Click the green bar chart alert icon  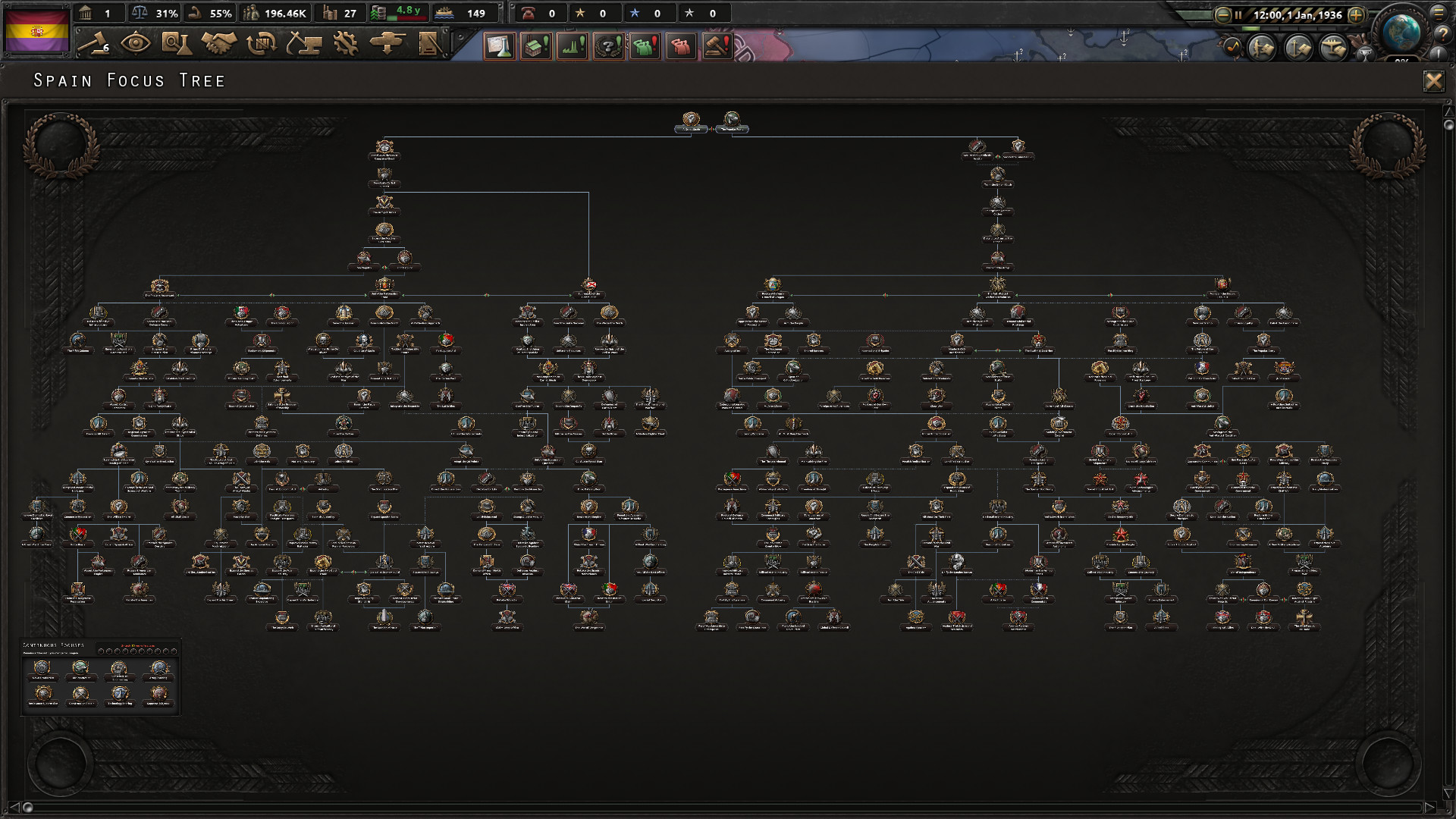point(573,46)
